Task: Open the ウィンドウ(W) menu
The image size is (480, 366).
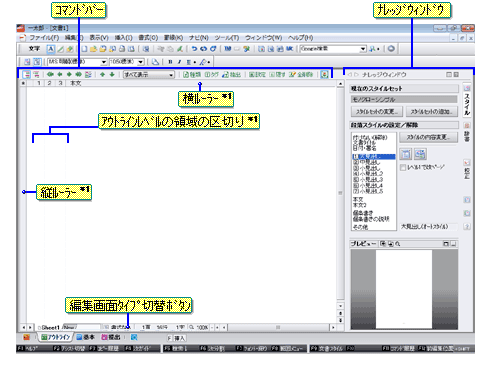Action: click(x=264, y=38)
